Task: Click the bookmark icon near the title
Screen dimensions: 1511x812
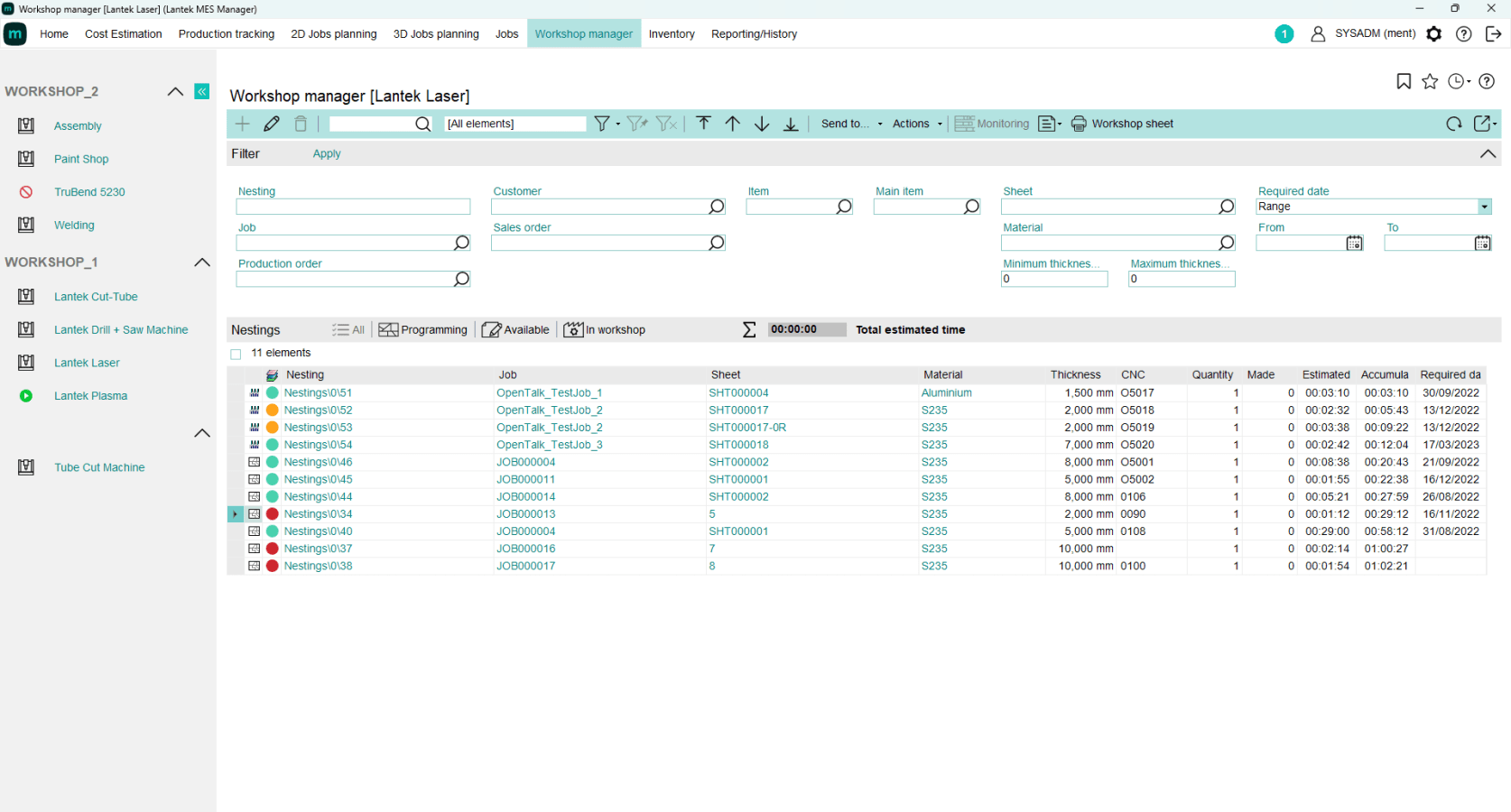Action: coord(1404,81)
